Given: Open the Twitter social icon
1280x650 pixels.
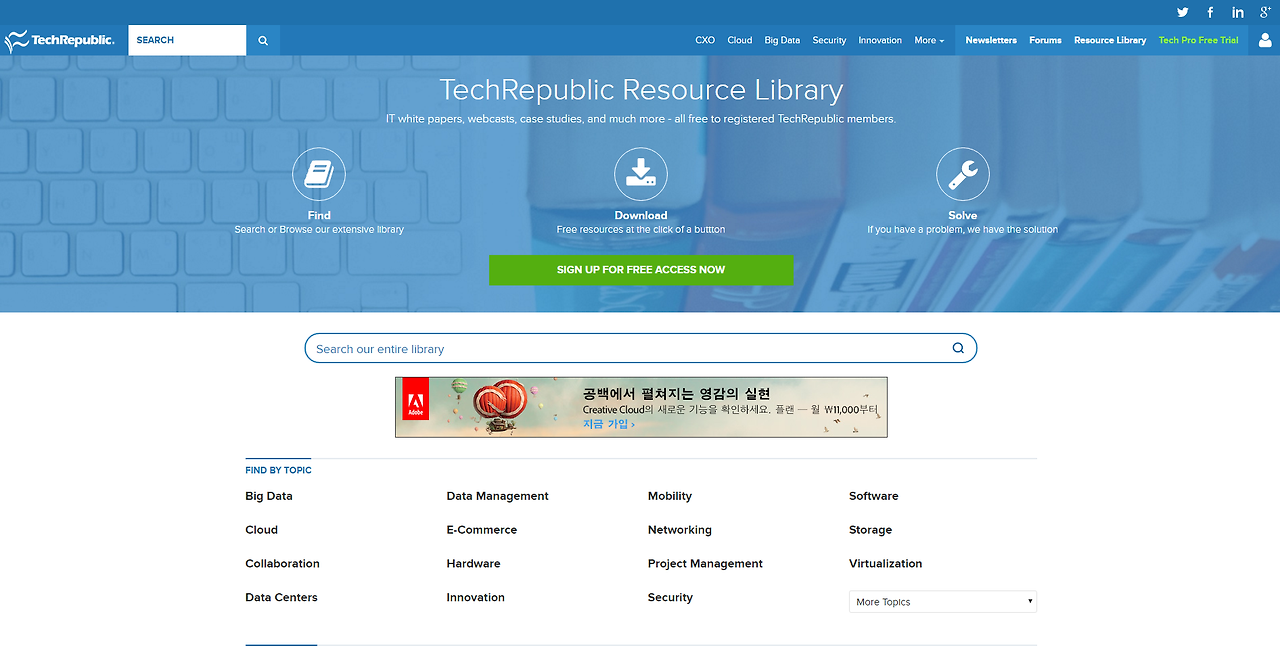Looking at the screenshot, I should click(1183, 12).
